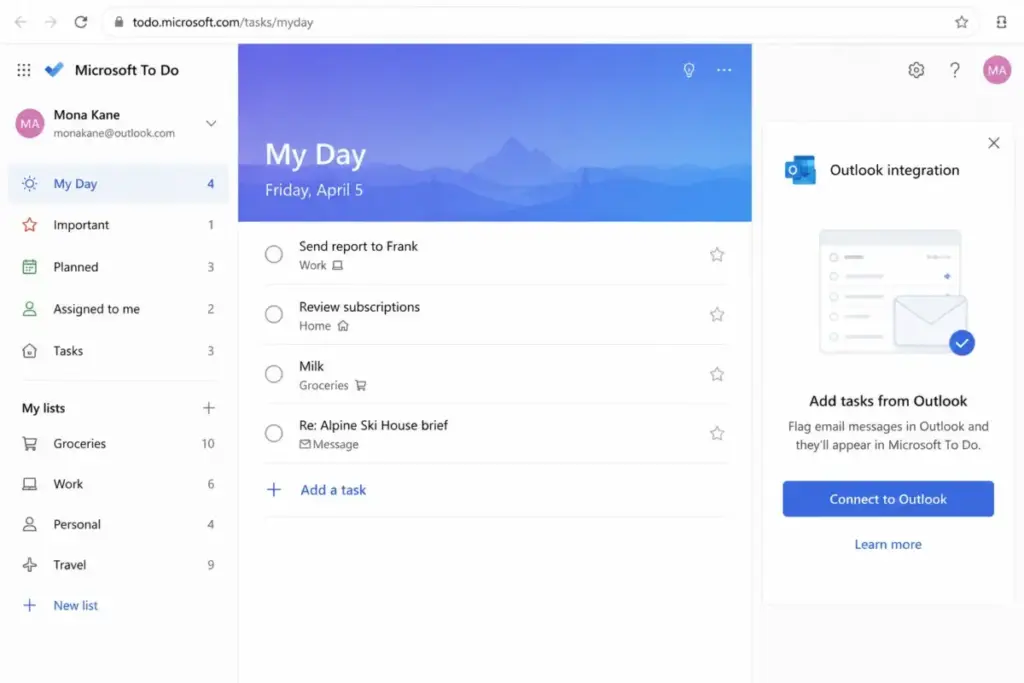The height and width of the screenshot is (683, 1024).
Task: Bookmark this page with the star icon
Action: [961, 22]
